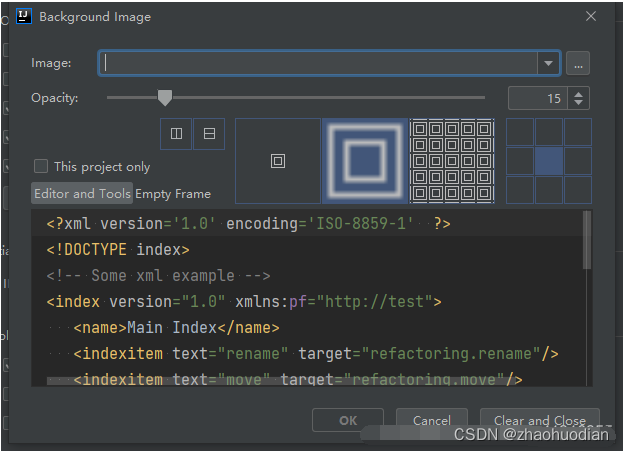Click the Opacity value field showing 15
The width and height of the screenshot is (624, 451).
coord(538,98)
